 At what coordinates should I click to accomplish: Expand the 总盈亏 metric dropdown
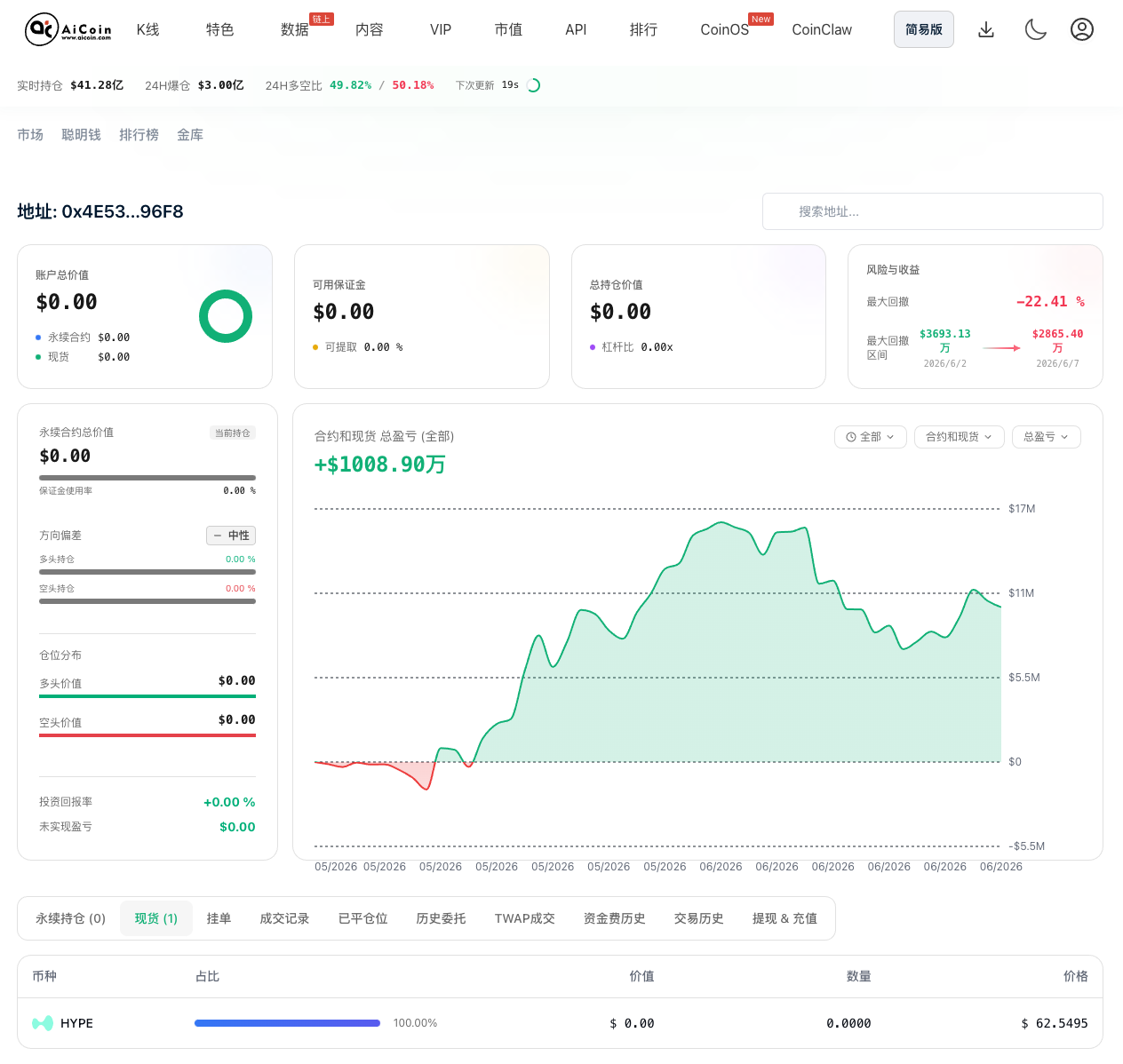(1047, 437)
